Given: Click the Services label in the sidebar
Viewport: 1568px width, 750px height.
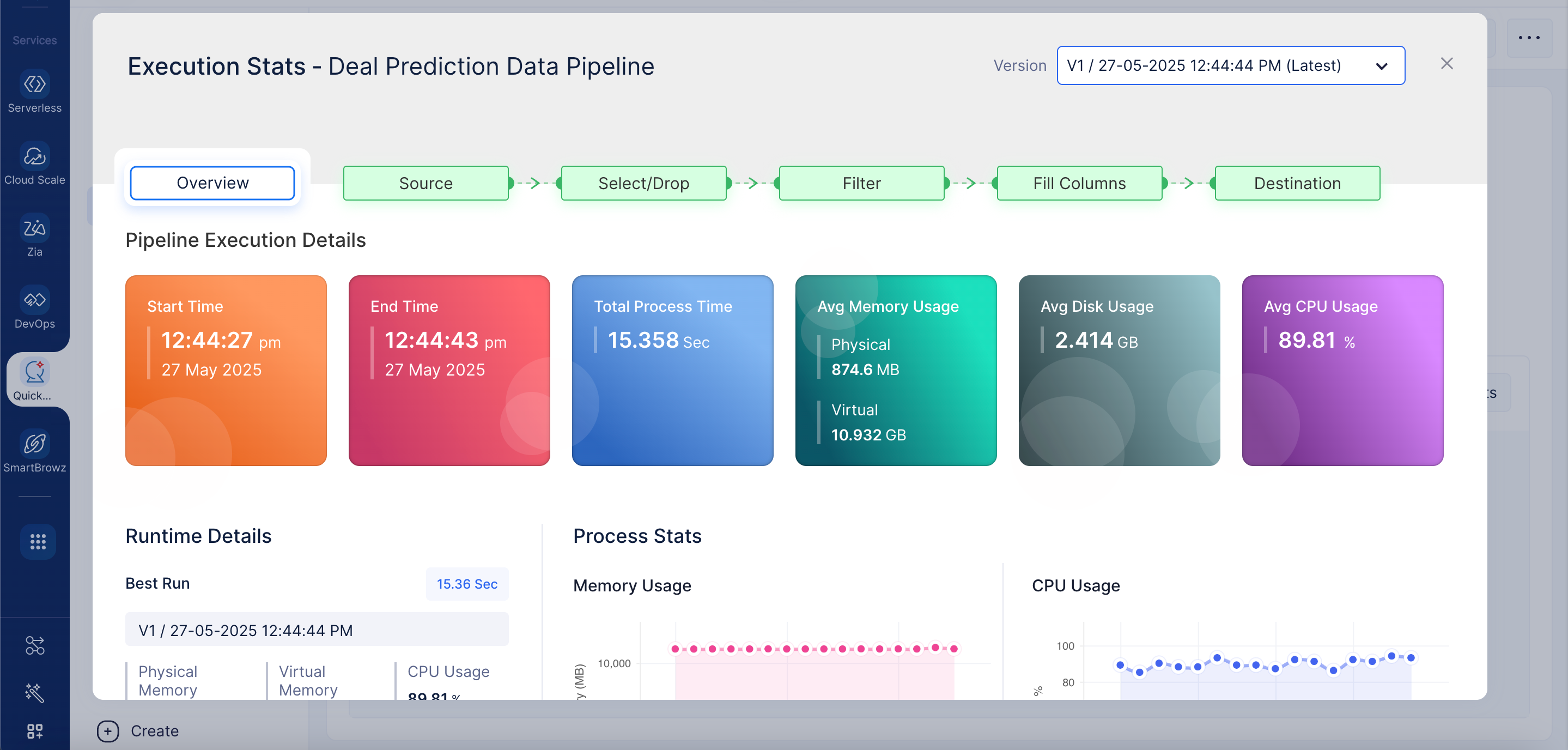Looking at the screenshot, I should 35,40.
